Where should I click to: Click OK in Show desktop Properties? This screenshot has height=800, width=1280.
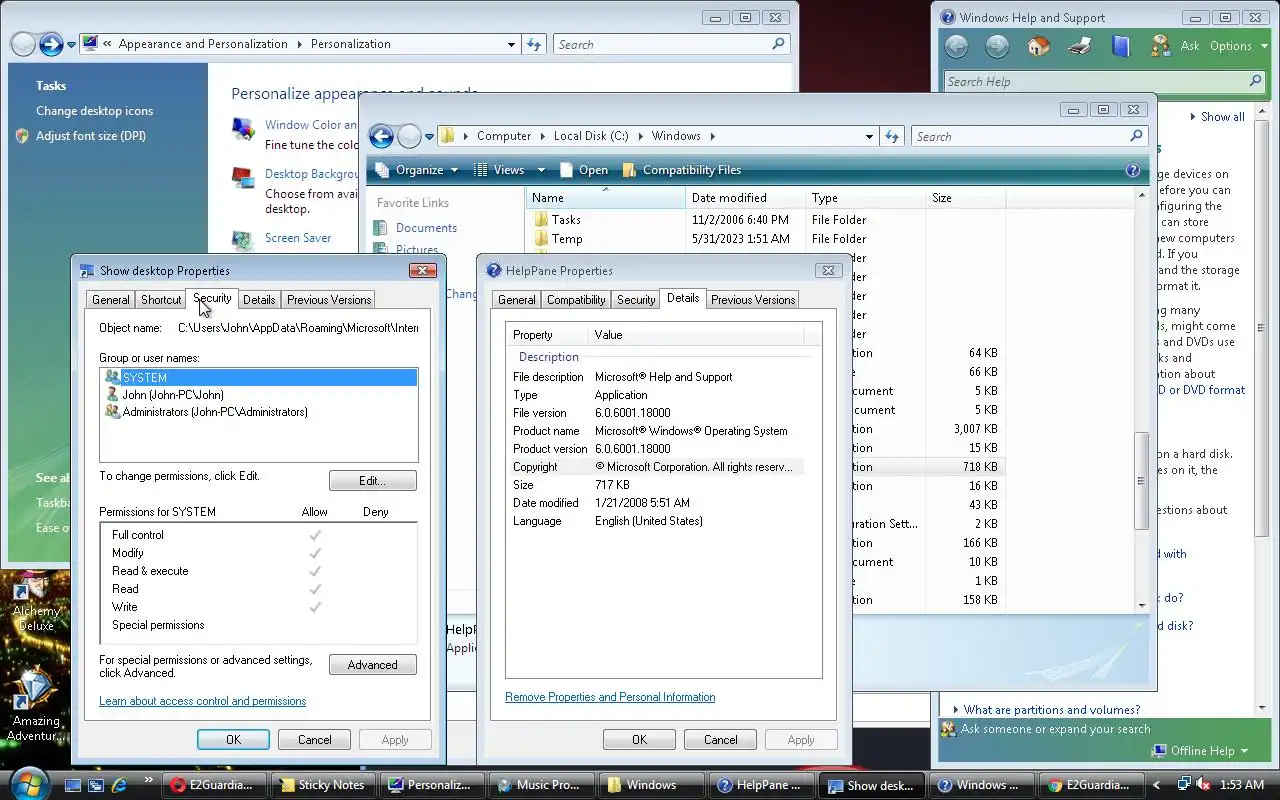click(x=233, y=740)
